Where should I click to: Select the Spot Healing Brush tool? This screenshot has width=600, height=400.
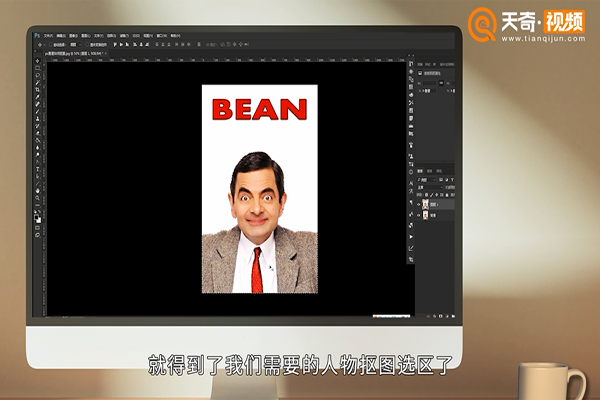pos(38,104)
